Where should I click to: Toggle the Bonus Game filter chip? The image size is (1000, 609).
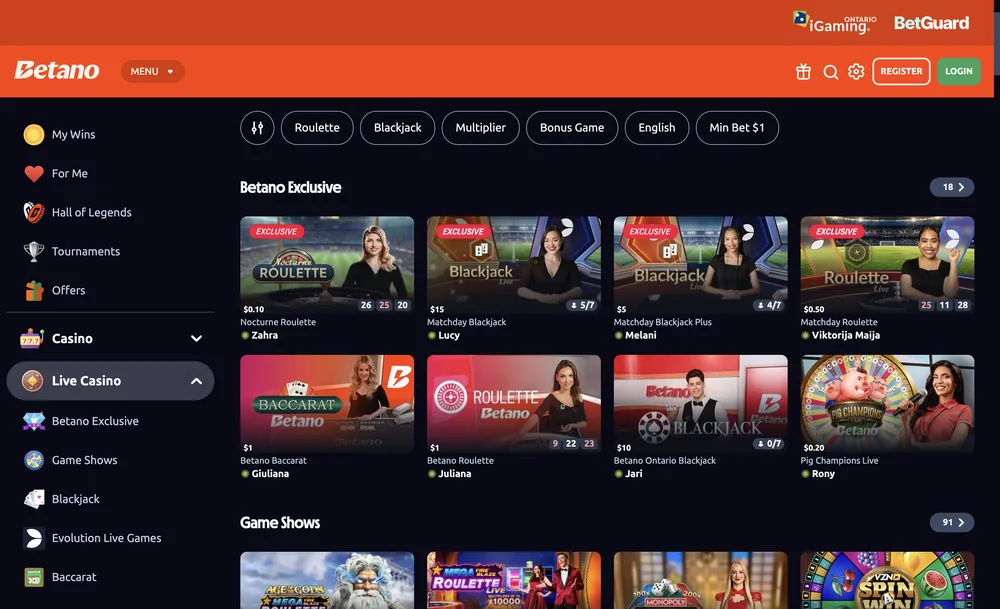(x=572, y=128)
